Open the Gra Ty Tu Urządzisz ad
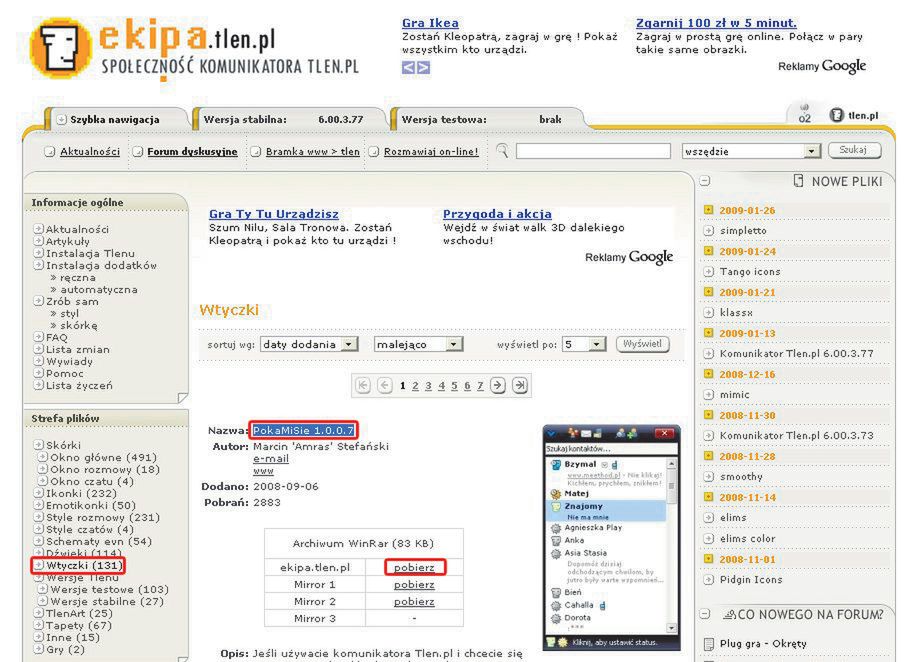The image size is (917, 662). click(x=274, y=214)
